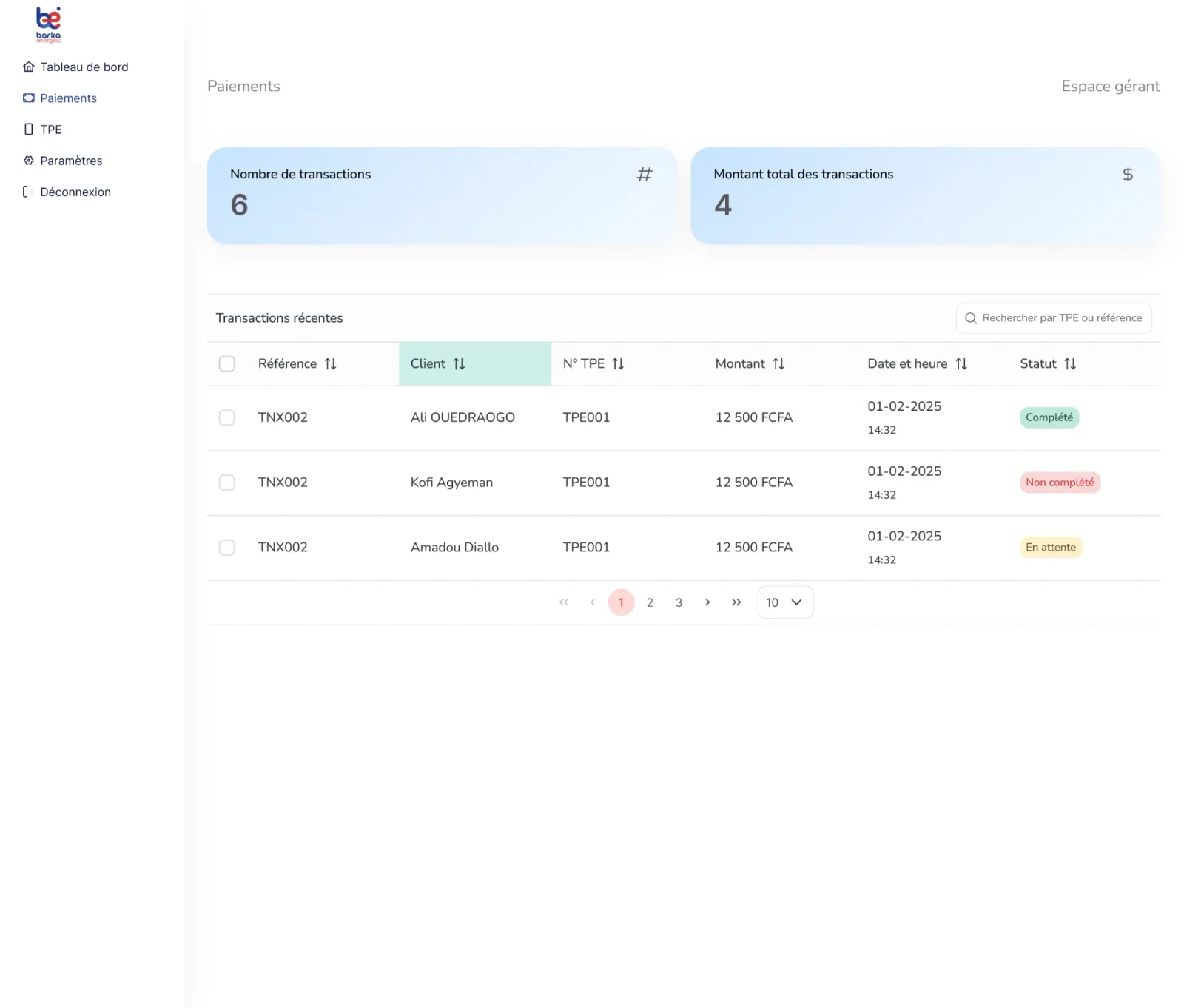Click TNX002 in Ali OUEDRAOGO's row
The height and width of the screenshot is (1008, 1184).
[x=283, y=418]
